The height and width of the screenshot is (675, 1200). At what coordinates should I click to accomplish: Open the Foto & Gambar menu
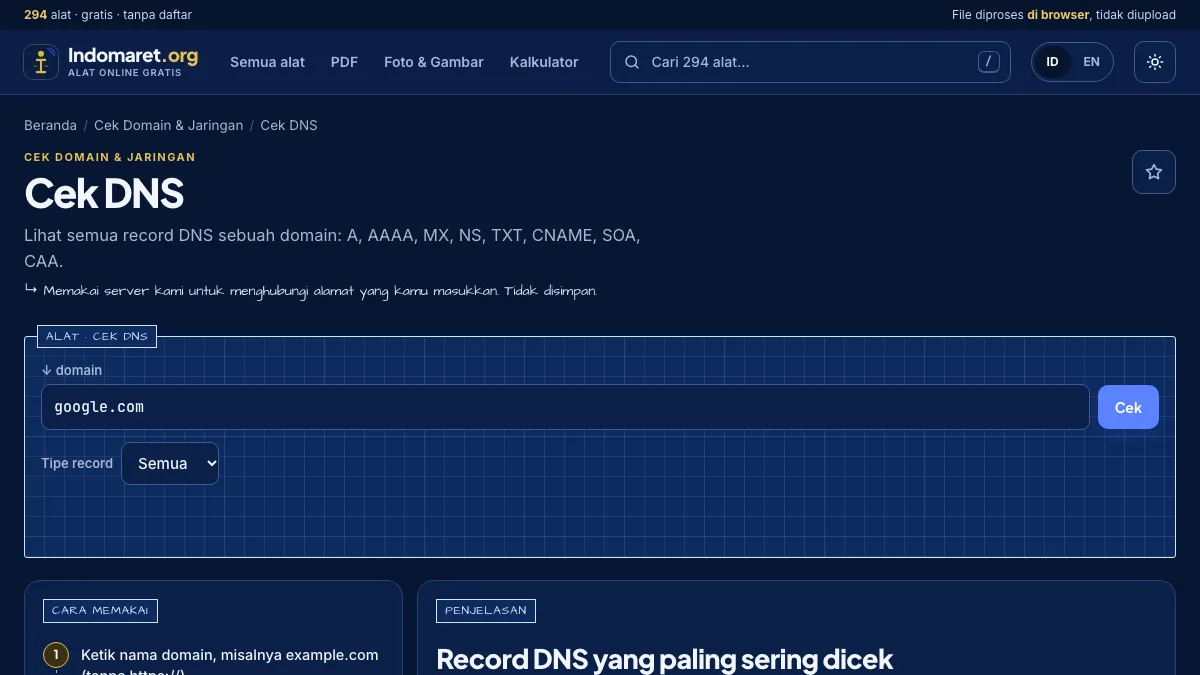click(434, 62)
